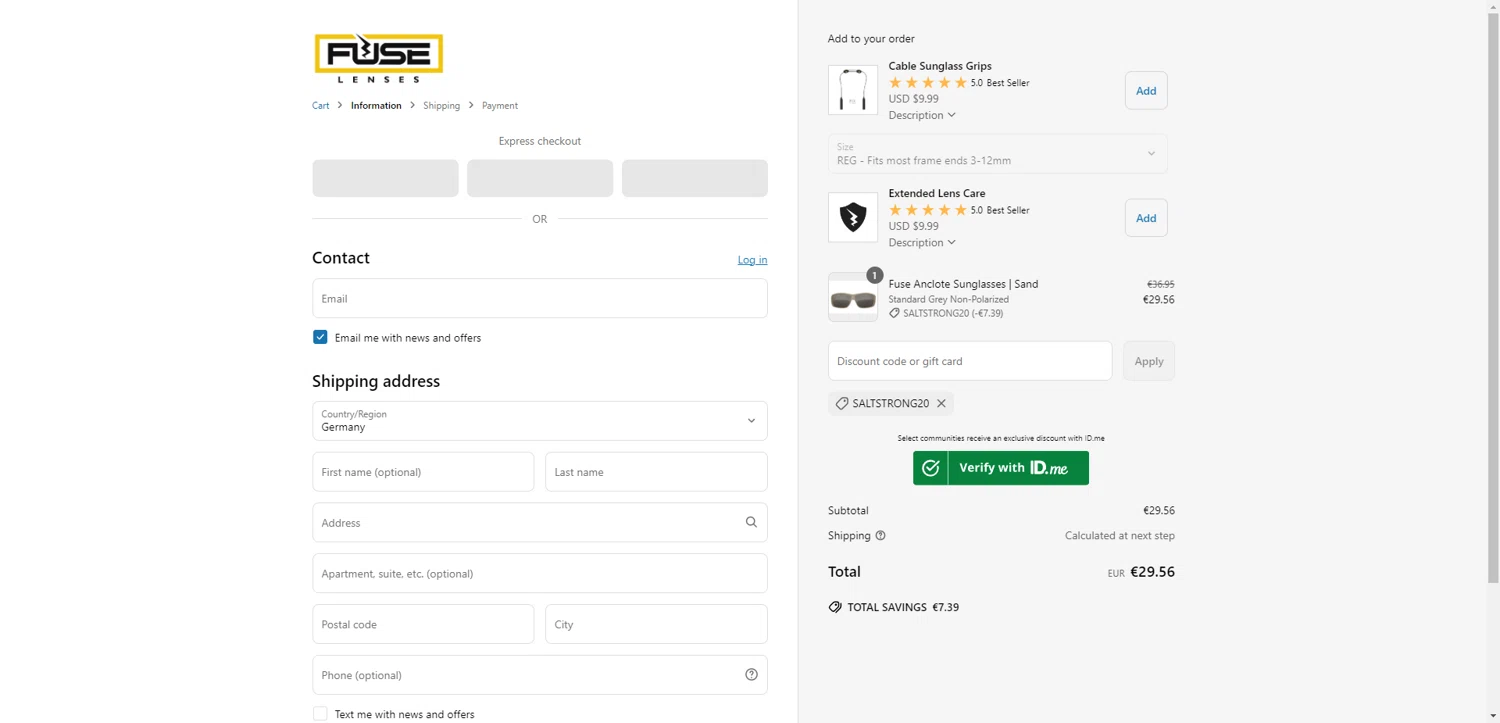Image resolution: width=1500 pixels, height=723 pixels.
Task: Add Cable Sunglass Grips to order
Action: click(x=1146, y=91)
